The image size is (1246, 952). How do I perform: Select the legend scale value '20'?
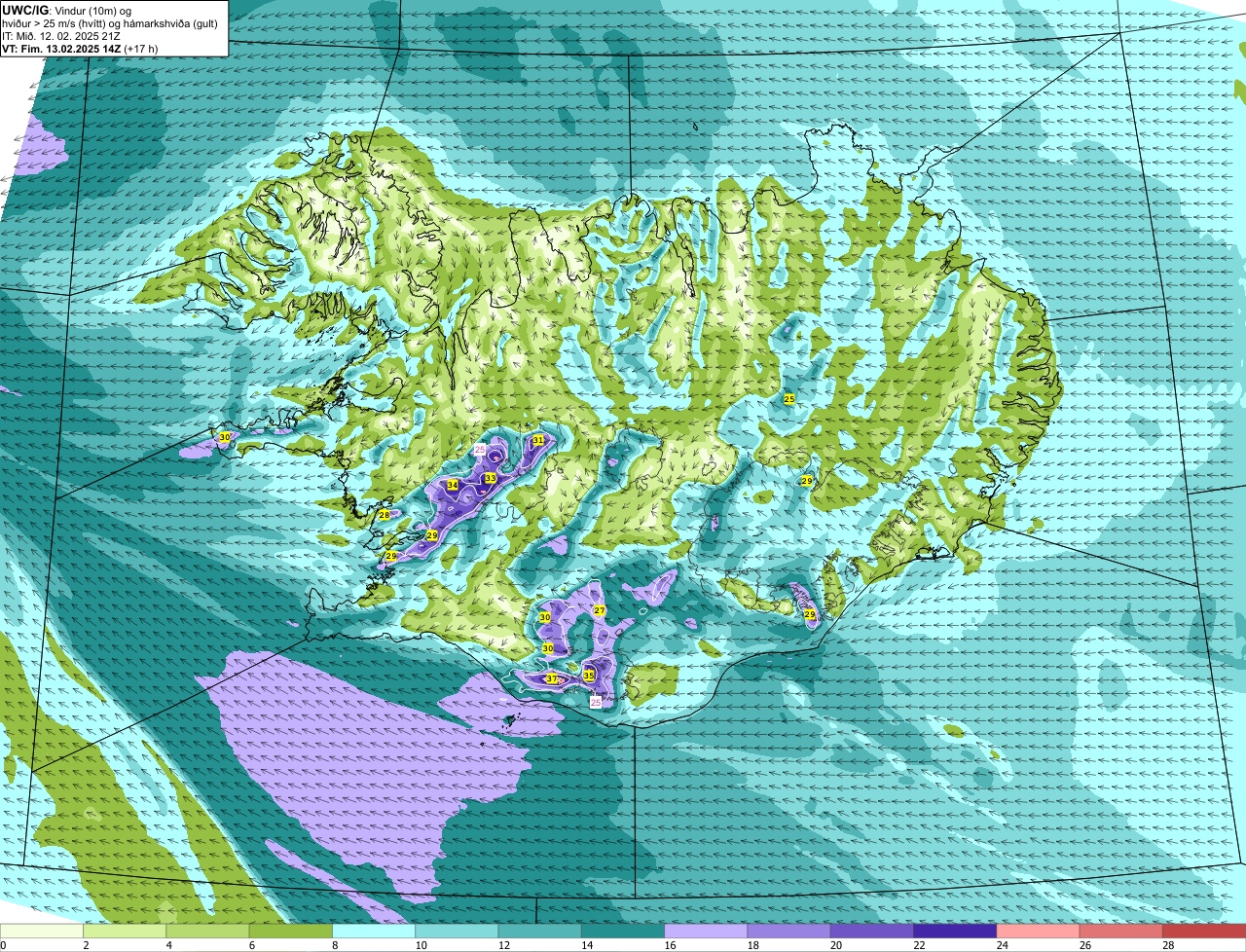click(x=835, y=944)
